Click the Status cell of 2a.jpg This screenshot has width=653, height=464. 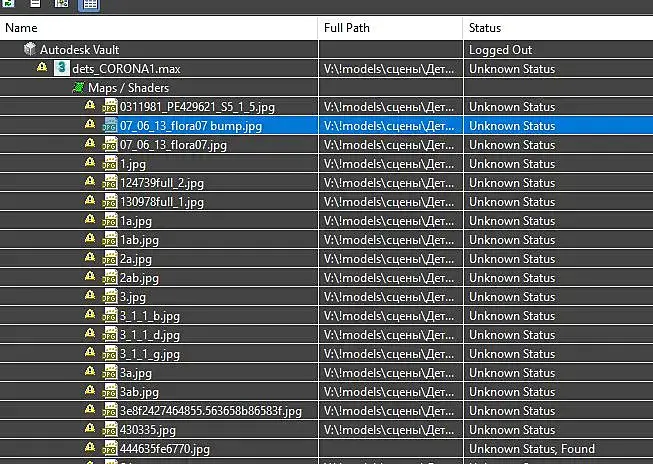point(558,259)
